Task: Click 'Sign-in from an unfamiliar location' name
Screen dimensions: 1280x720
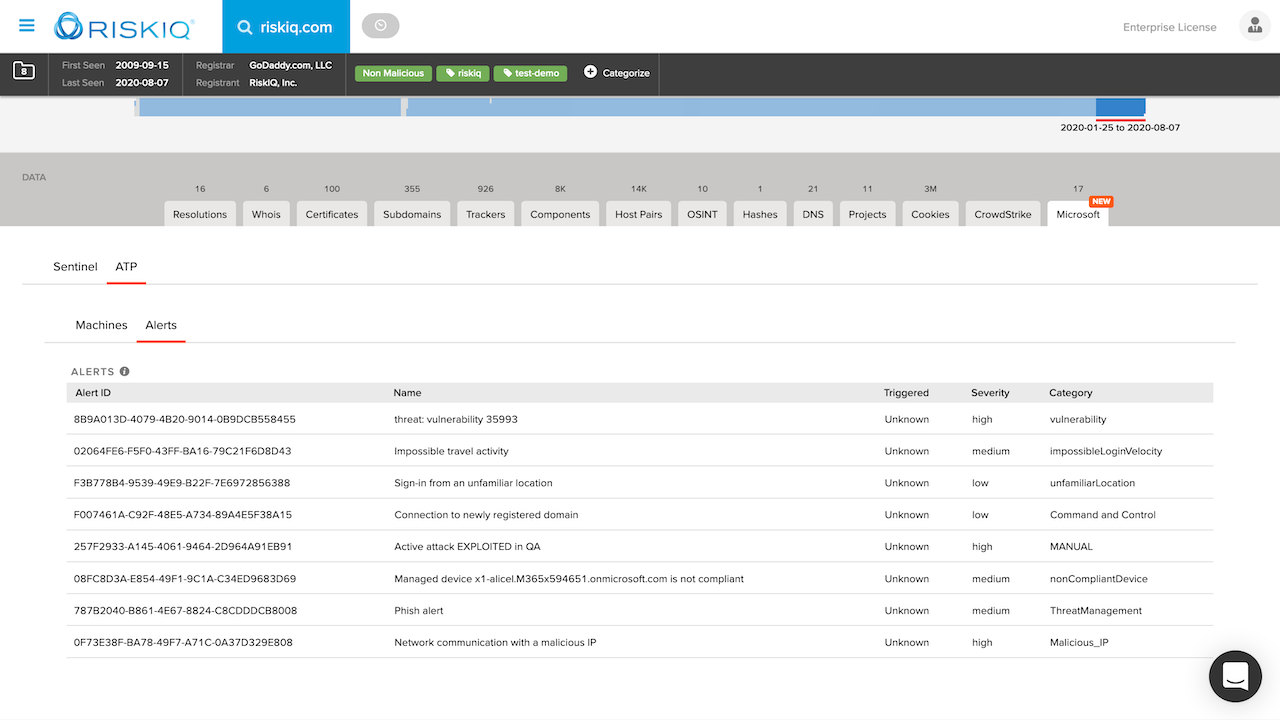Action: tap(473, 483)
